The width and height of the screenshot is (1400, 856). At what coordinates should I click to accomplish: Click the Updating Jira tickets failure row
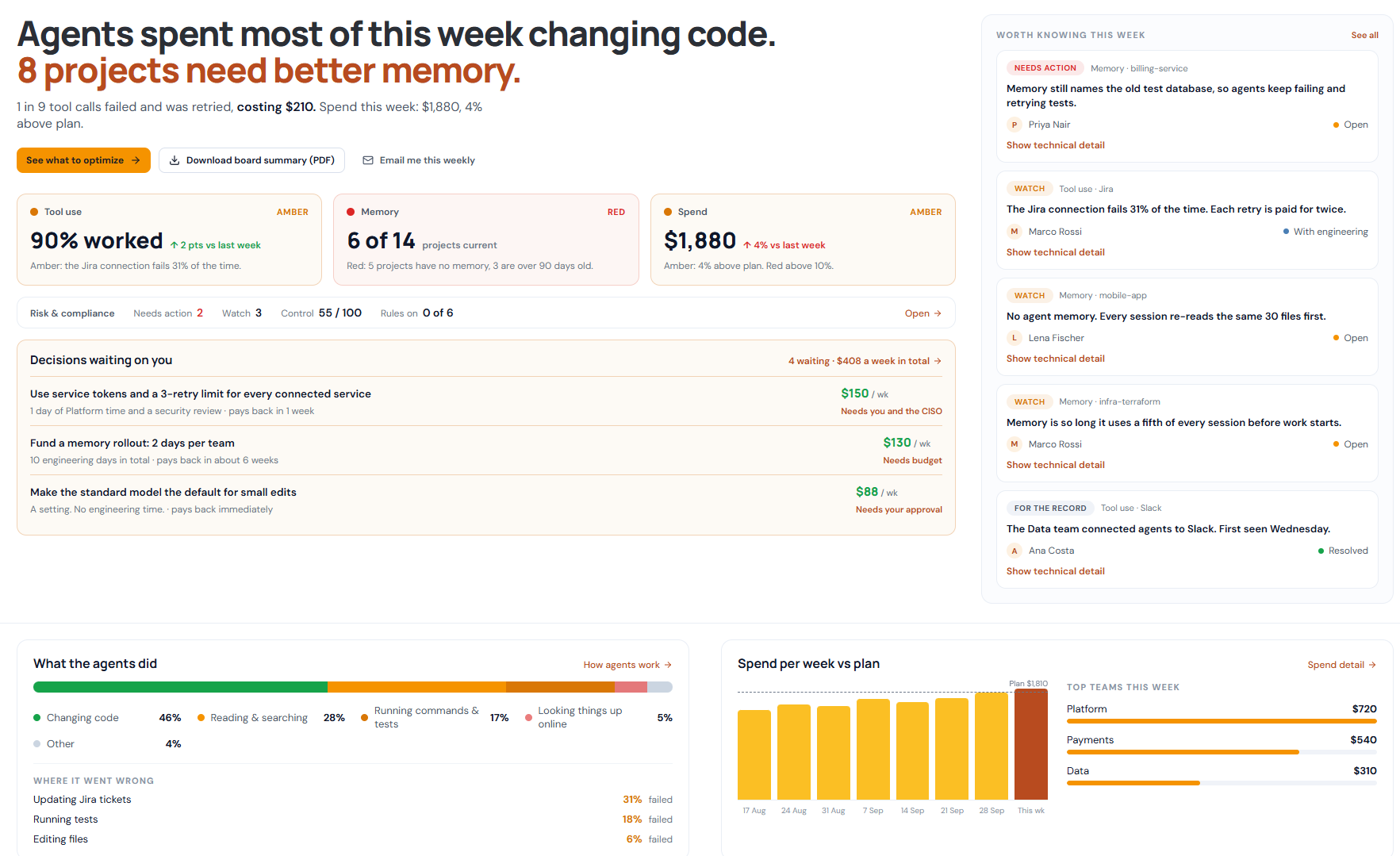[x=353, y=800]
